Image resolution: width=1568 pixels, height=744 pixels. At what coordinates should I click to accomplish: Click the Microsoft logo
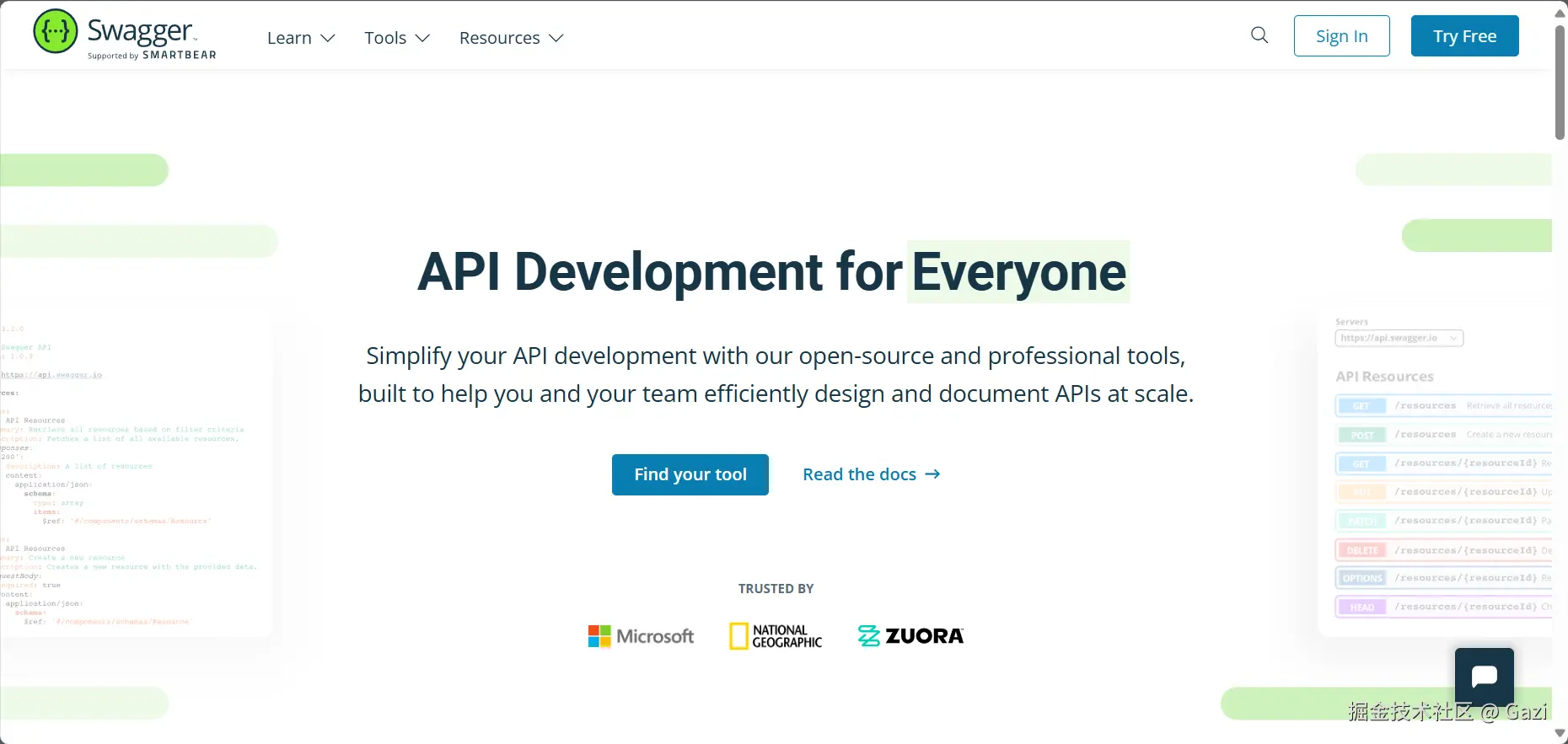tap(641, 636)
